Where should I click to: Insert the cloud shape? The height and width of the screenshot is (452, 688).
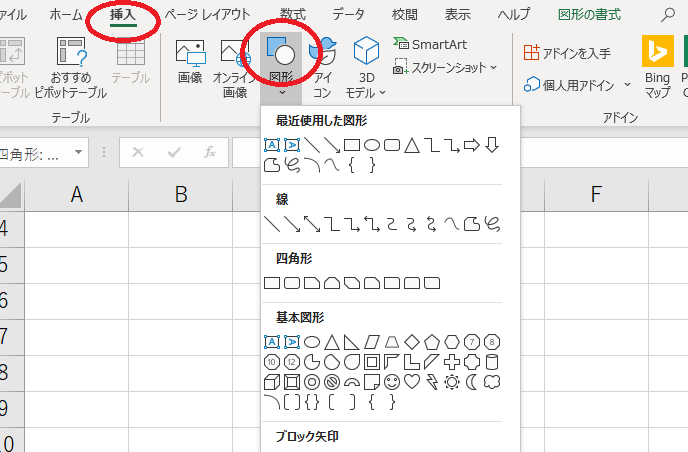[492, 382]
